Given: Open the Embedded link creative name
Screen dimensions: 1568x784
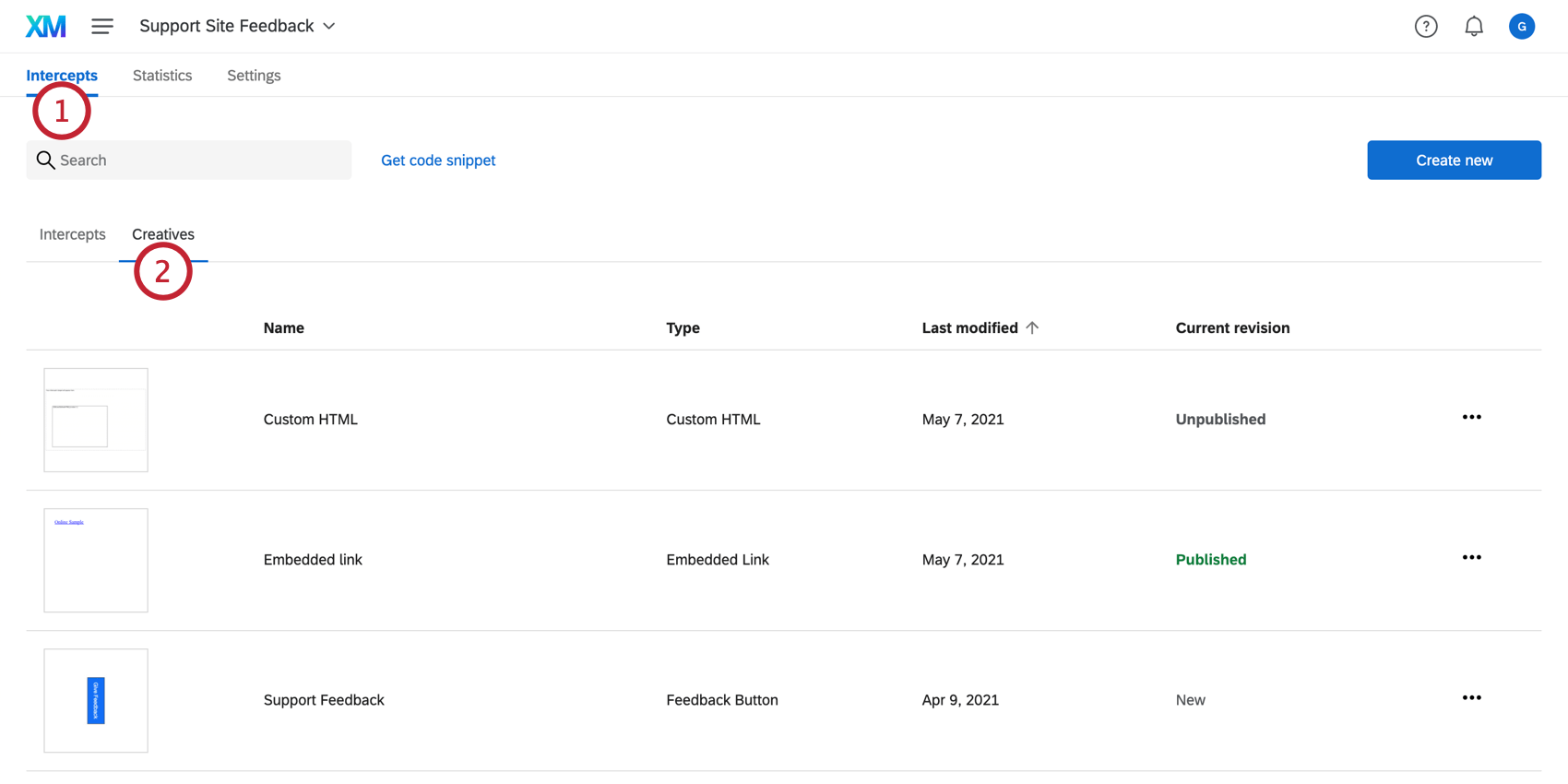Looking at the screenshot, I should [x=313, y=560].
